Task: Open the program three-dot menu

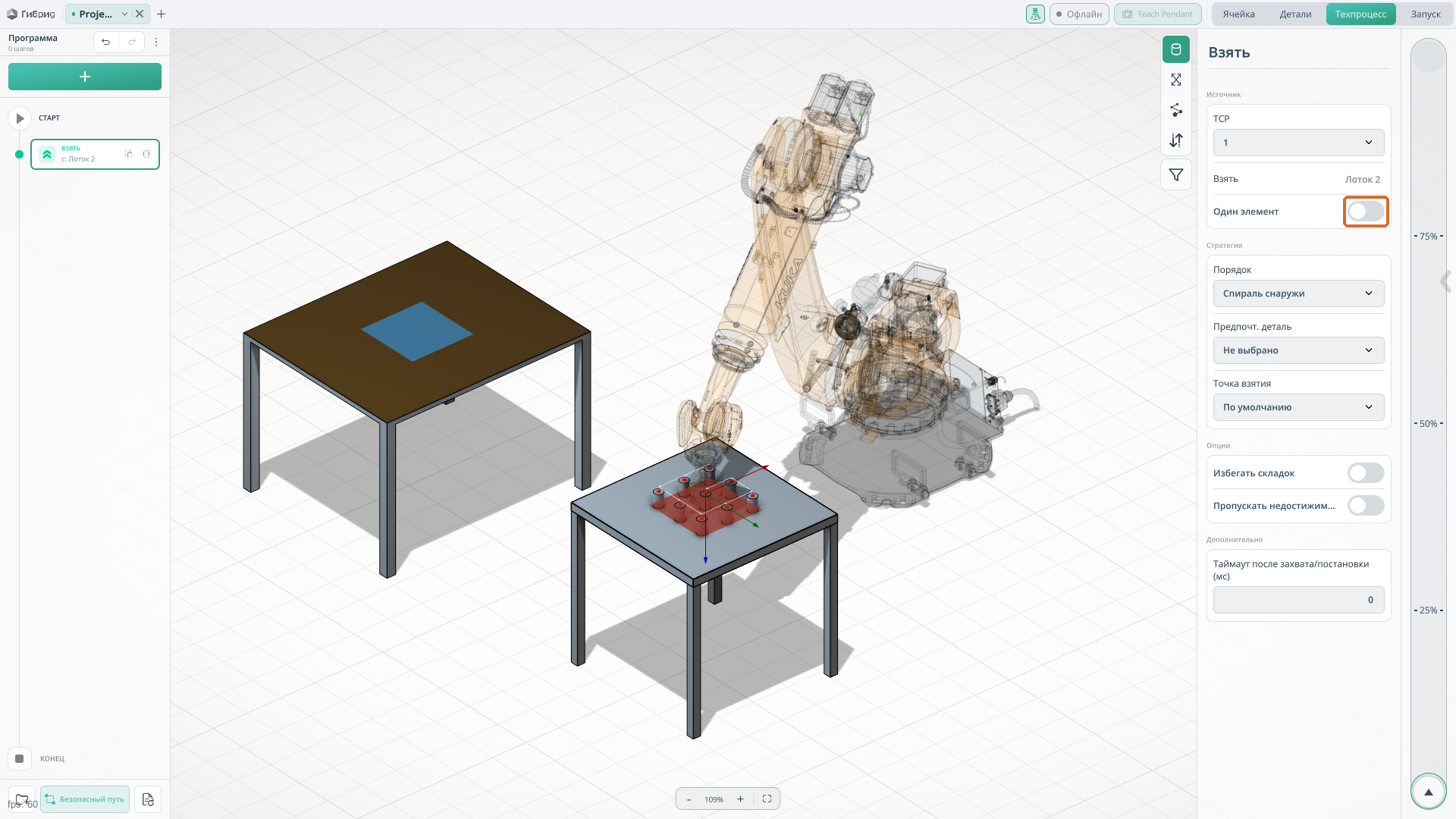Action: coord(156,42)
